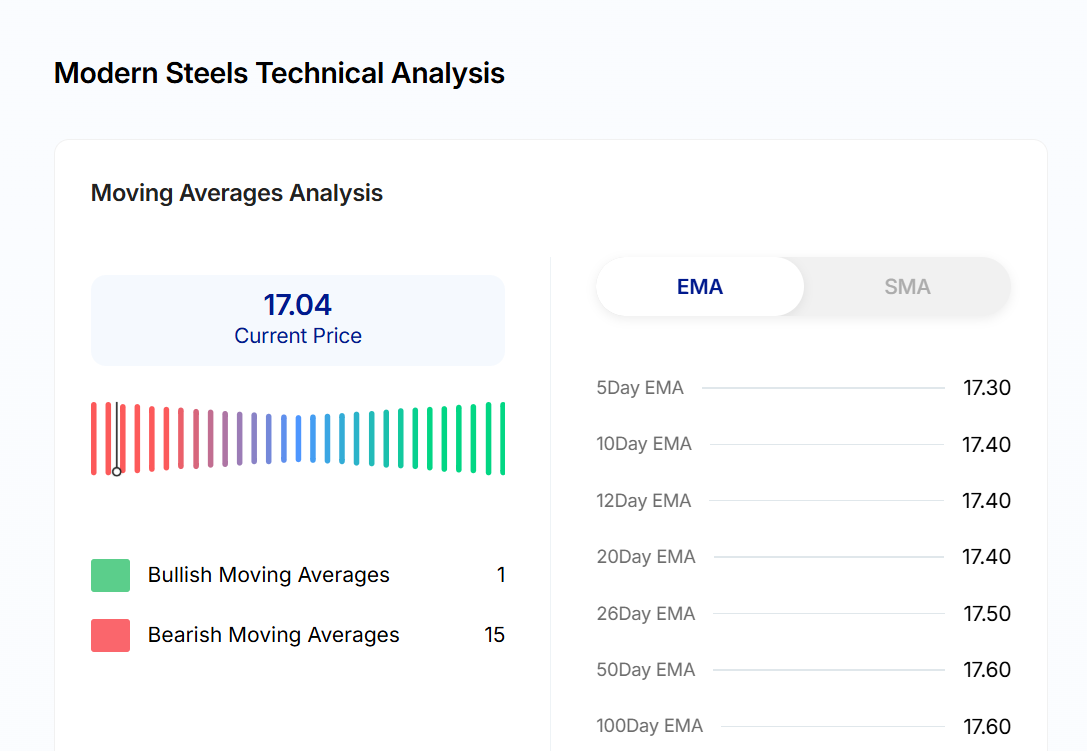The image size is (1087, 751).
Task: Click the 20Day EMA label
Action: (x=646, y=557)
